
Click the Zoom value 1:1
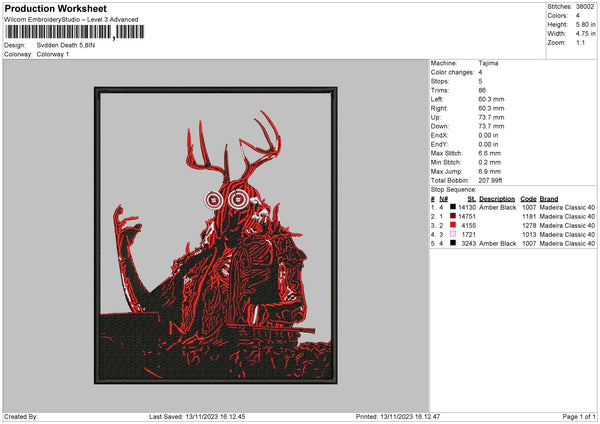tap(583, 45)
